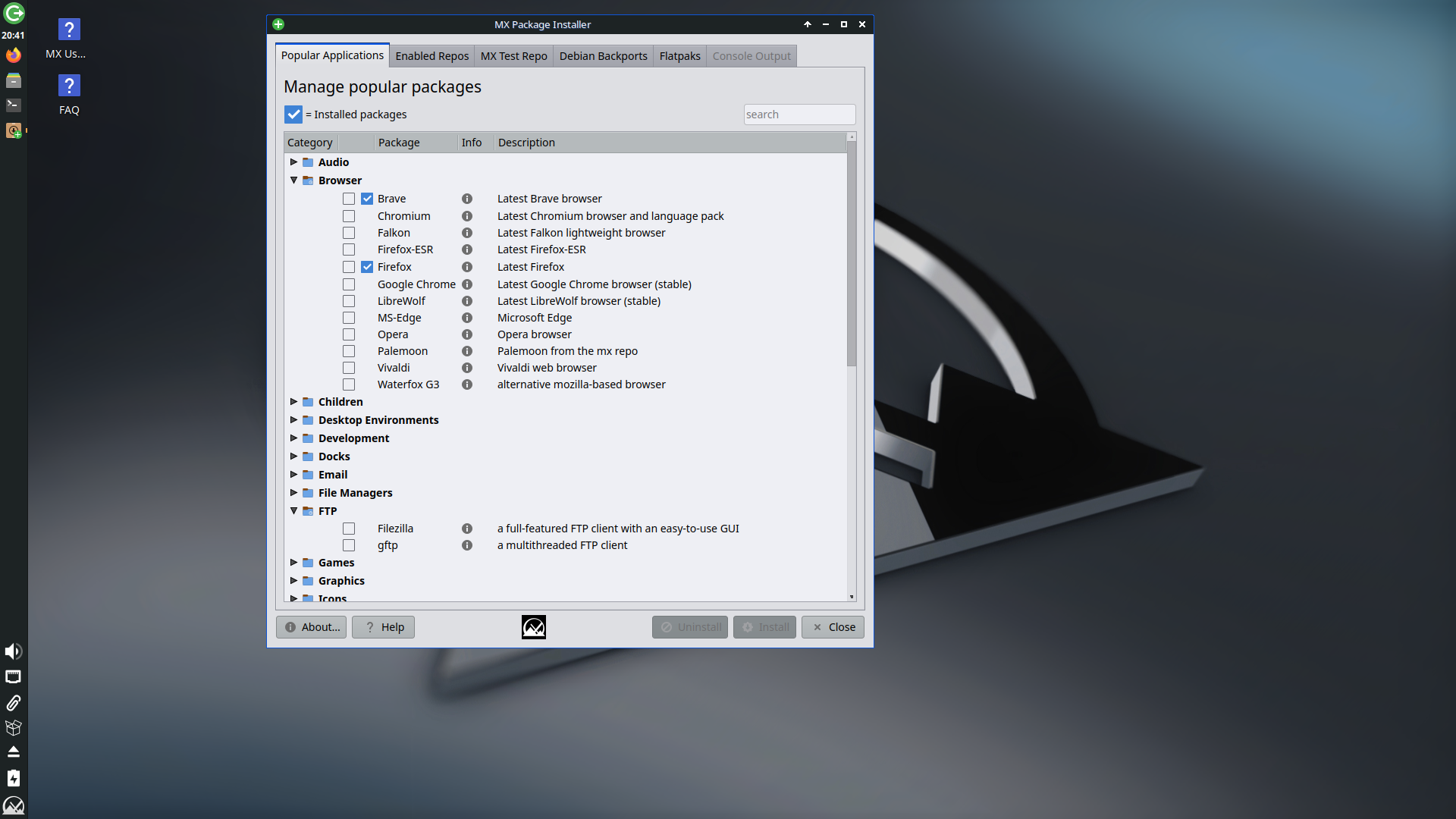Click the MX logo at the bottom center
The width and height of the screenshot is (1456, 819).
534,627
